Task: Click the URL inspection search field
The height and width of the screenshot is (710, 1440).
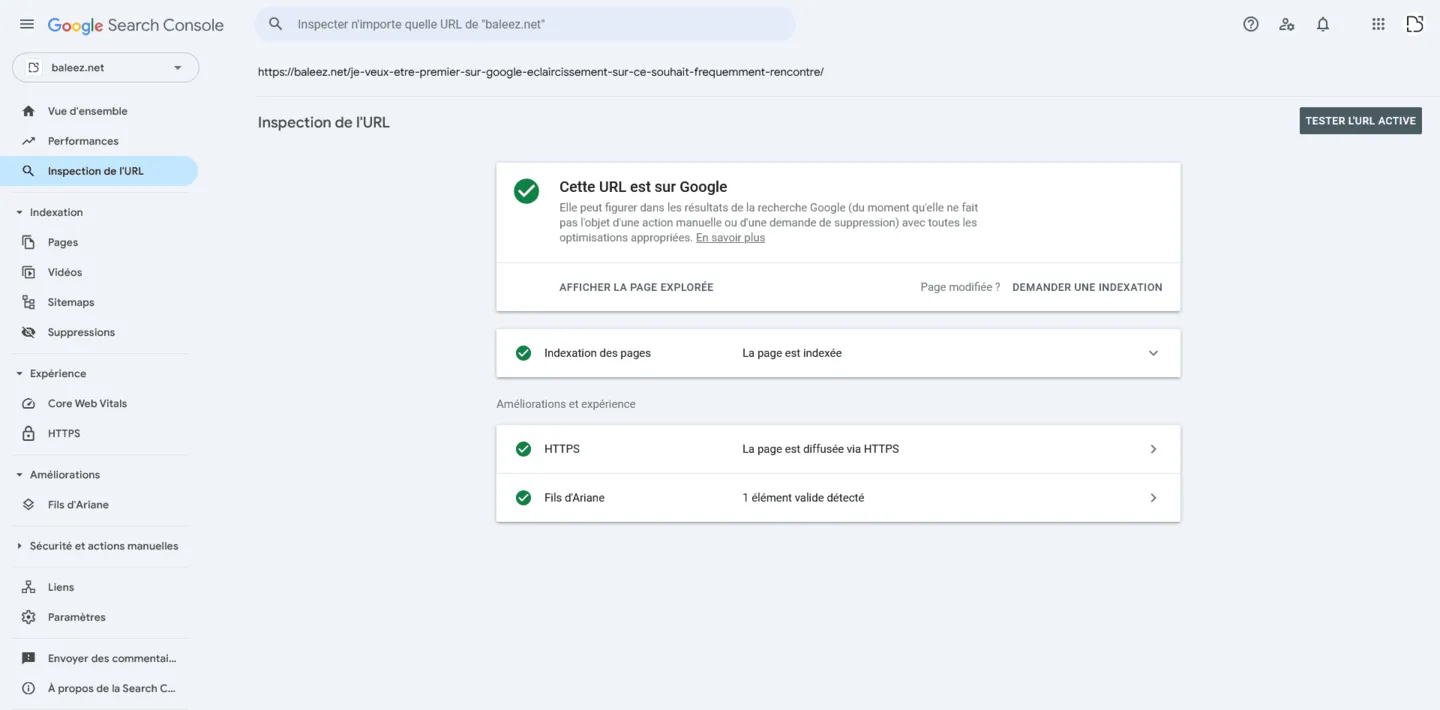Action: point(525,23)
